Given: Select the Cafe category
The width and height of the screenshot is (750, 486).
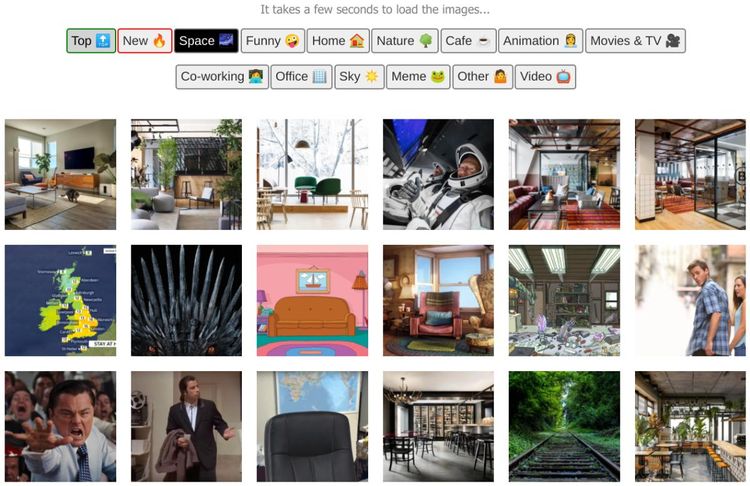Looking at the screenshot, I should tap(469, 41).
